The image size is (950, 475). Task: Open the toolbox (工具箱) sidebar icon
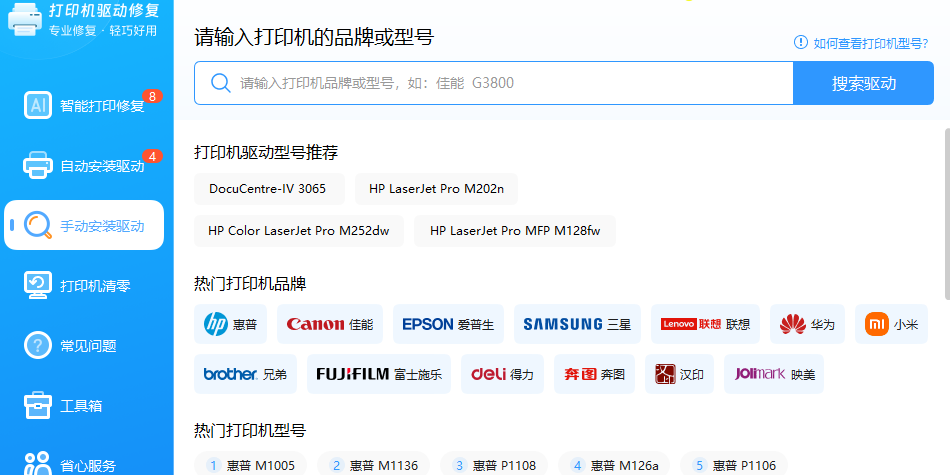[x=38, y=406]
